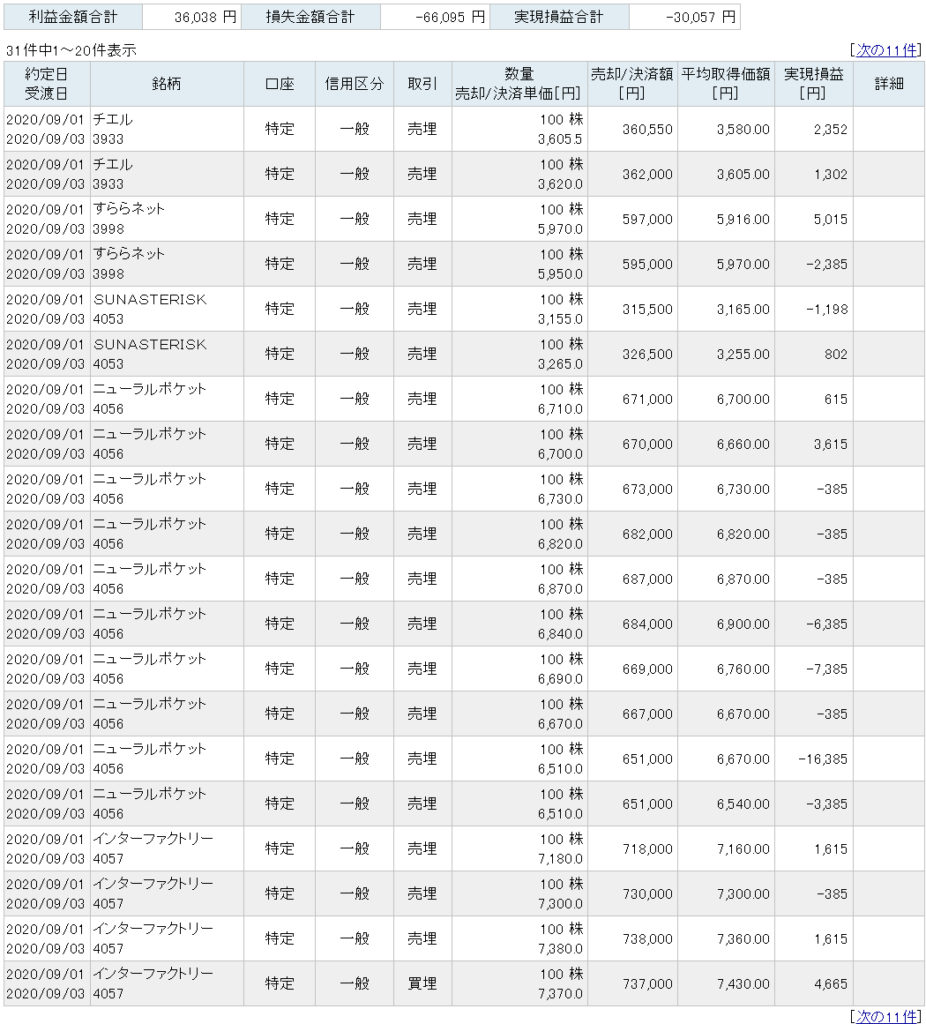This screenshot has height=1024, width=926.
Task: Select the 売却/決済額 column header
Action: click(632, 84)
